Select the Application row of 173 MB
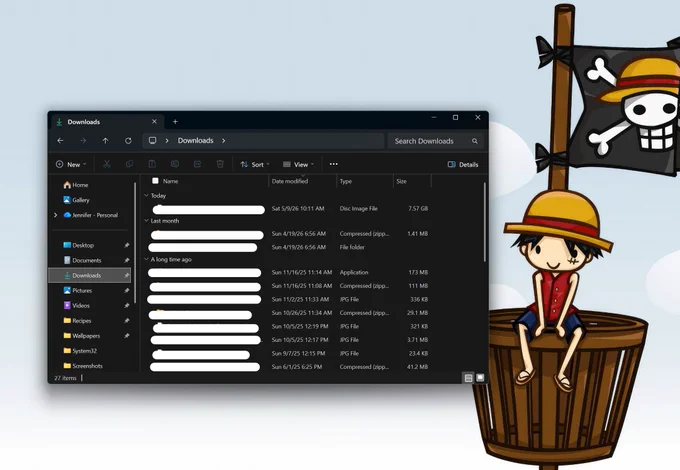The height and width of the screenshot is (470, 680). tap(288, 272)
